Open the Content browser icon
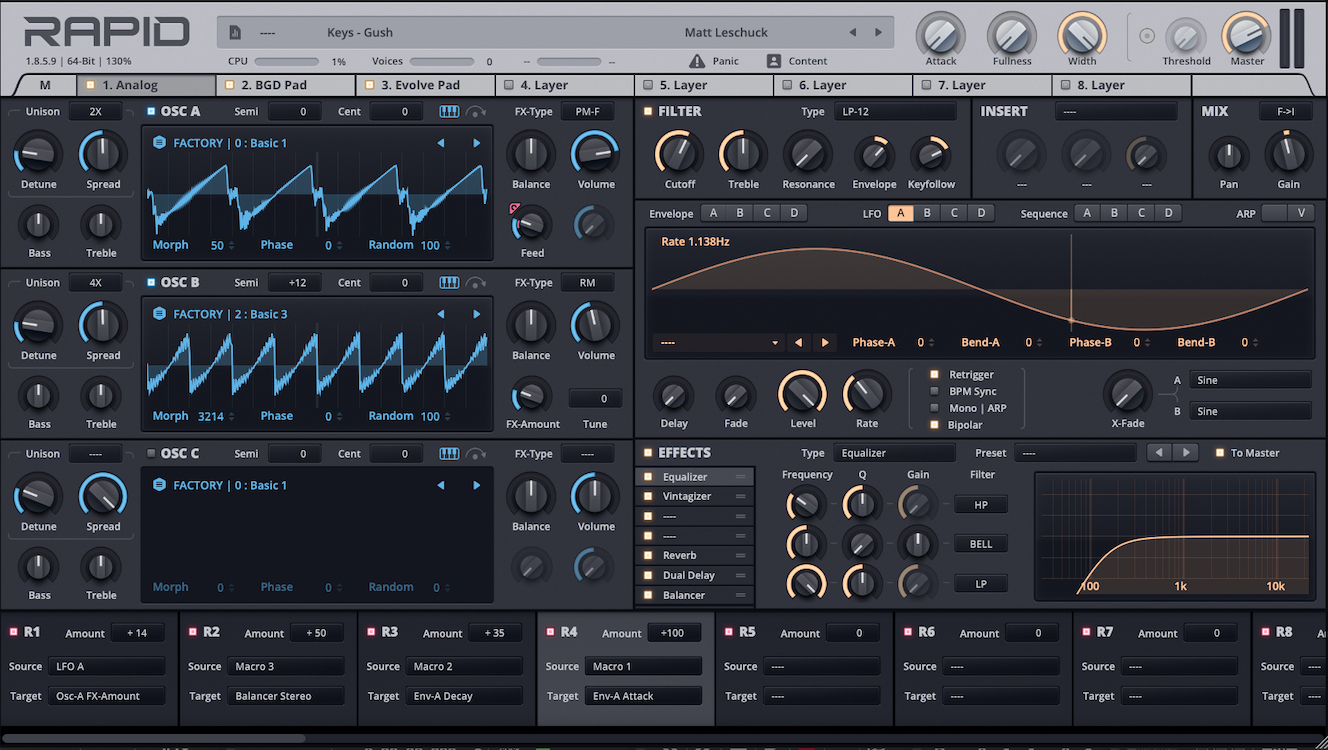Image resolution: width=1328 pixels, height=750 pixels. tap(774, 61)
